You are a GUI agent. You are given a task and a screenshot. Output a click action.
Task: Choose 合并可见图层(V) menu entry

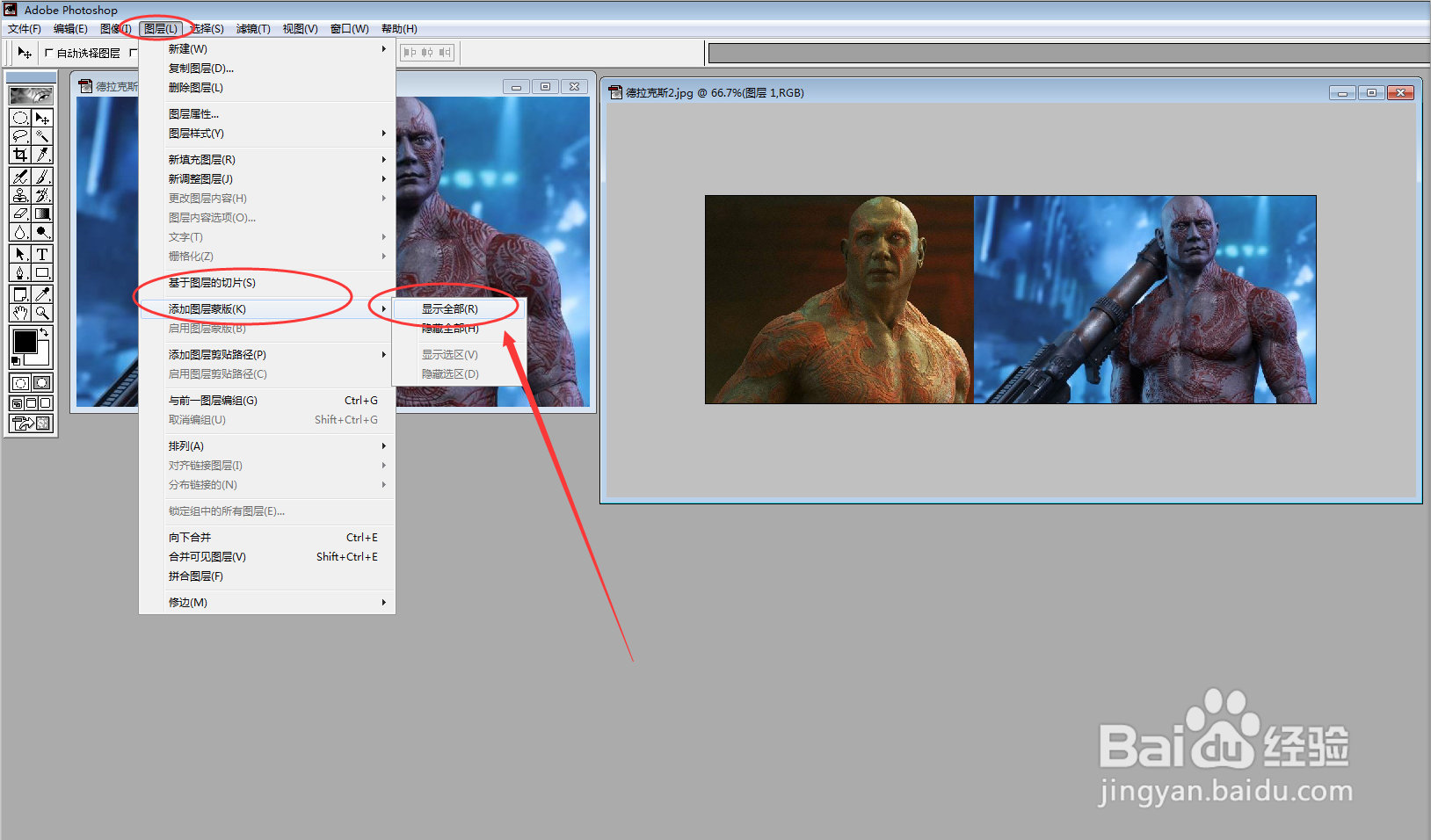point(267,557)
